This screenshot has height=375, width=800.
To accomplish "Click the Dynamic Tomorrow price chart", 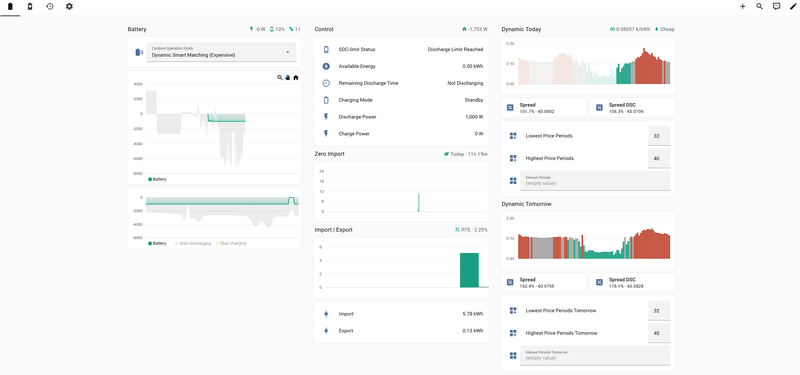I will click(588, 240).
